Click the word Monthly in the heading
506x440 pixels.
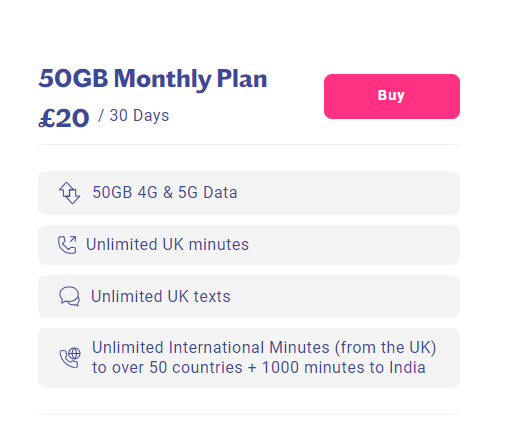click(x=163, y=79)
